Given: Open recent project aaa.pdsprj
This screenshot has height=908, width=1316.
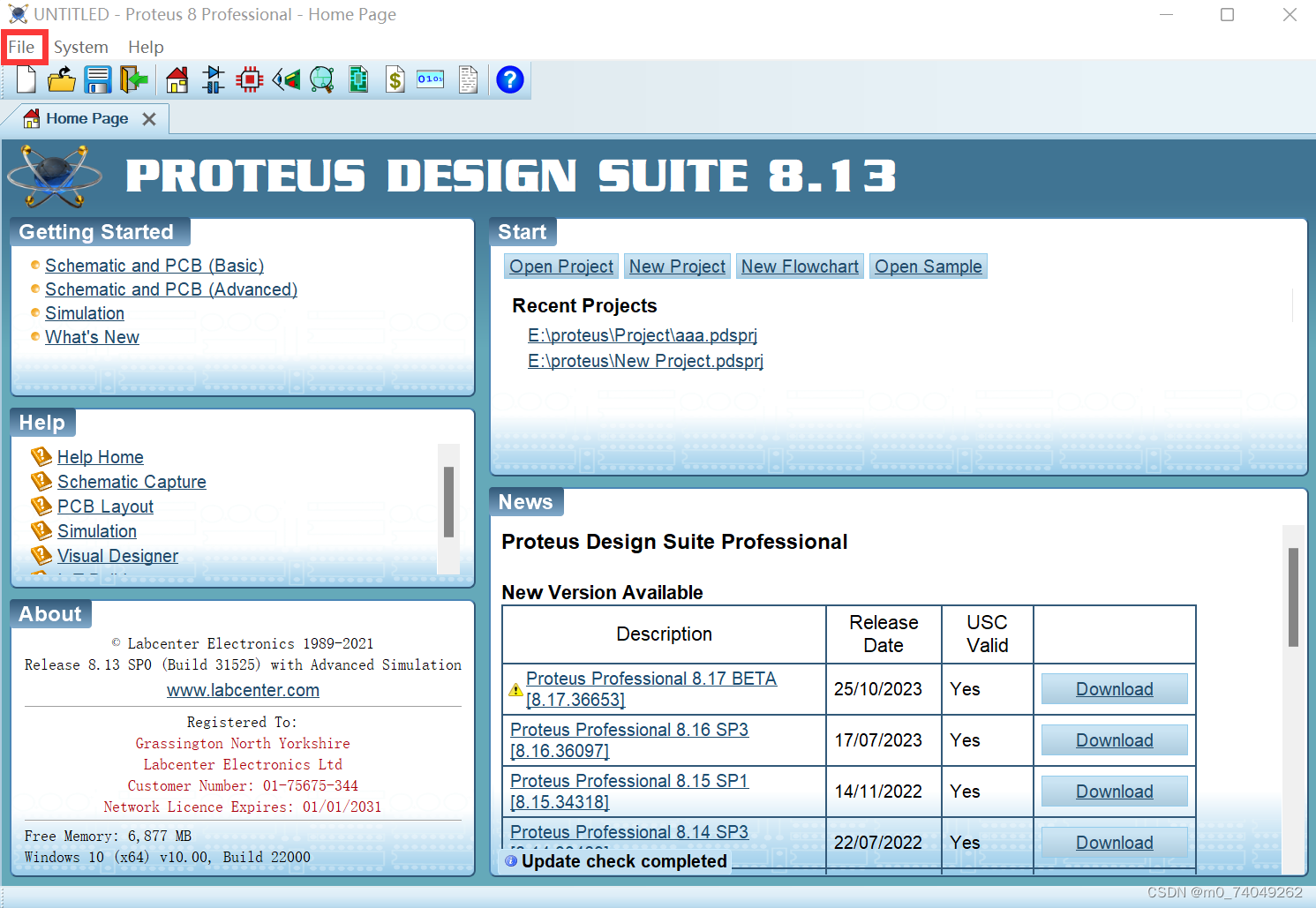Looking at the screenshot, I should 642,335.
